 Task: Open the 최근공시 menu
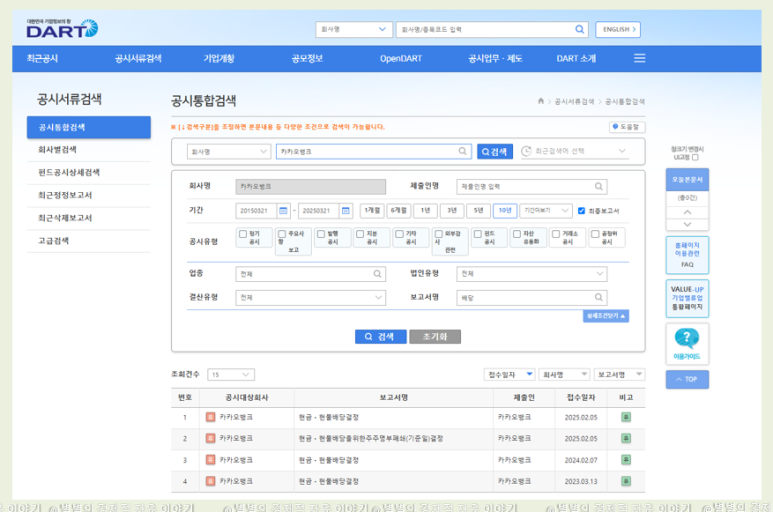pos(42,58)
